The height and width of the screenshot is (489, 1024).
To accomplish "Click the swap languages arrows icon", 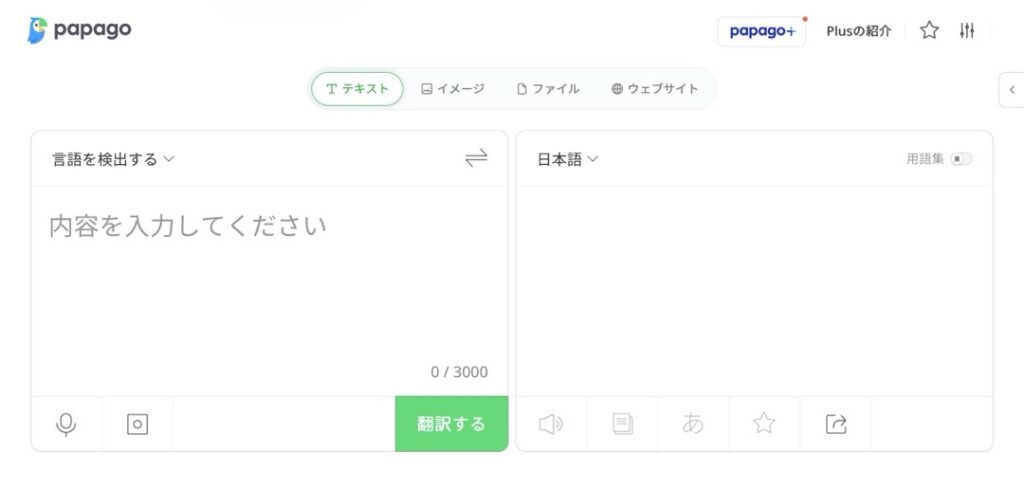I will (476, 158).
